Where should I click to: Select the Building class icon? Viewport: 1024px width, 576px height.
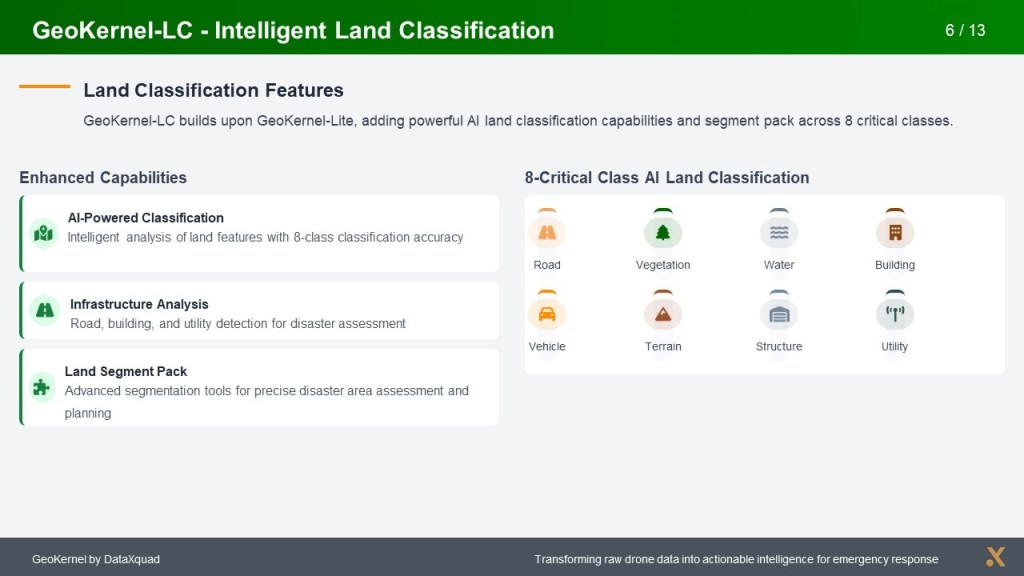pyautogui.click(x=895, y=233)
